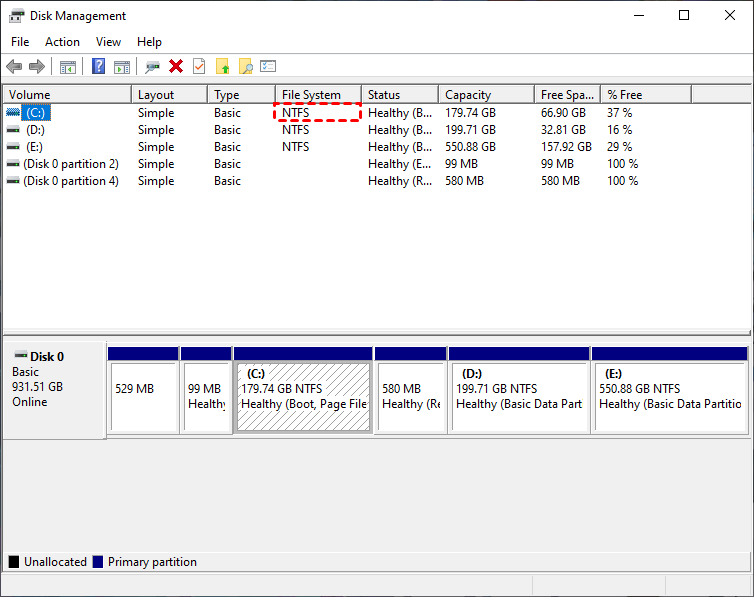Toggle the Show/Hide Console Tree icon
The height and width of the screenshot is (597, 754).
(68, 67)
